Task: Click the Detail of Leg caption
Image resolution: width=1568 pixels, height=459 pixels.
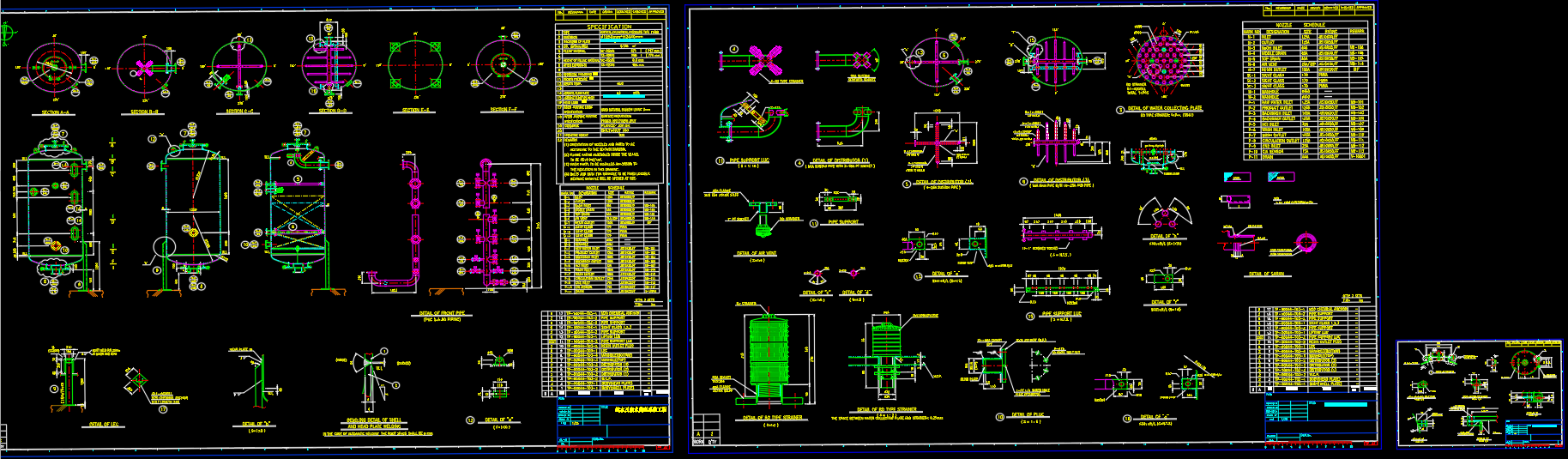Action: click(104, 425)
